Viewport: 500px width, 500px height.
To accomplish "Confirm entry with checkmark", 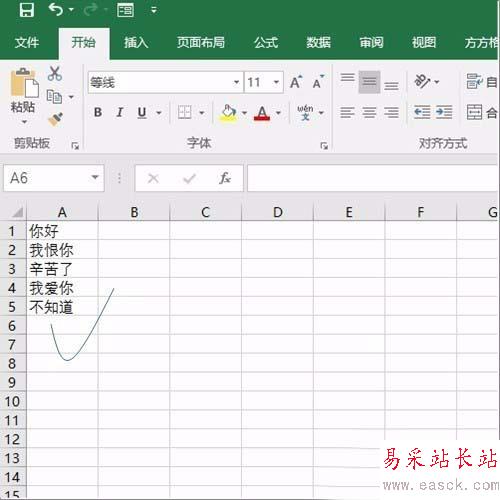I will [x=189, y=178].
